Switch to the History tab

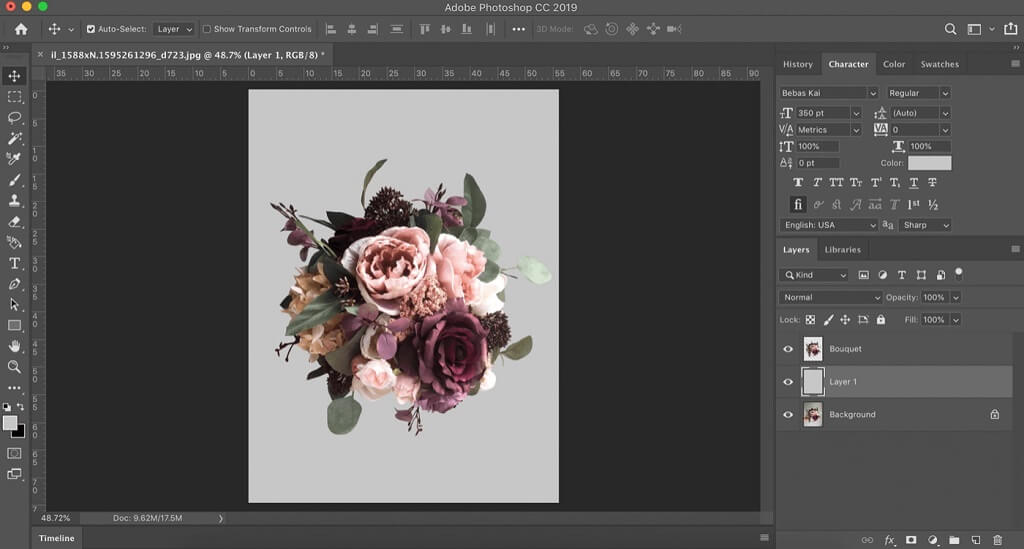797,64
